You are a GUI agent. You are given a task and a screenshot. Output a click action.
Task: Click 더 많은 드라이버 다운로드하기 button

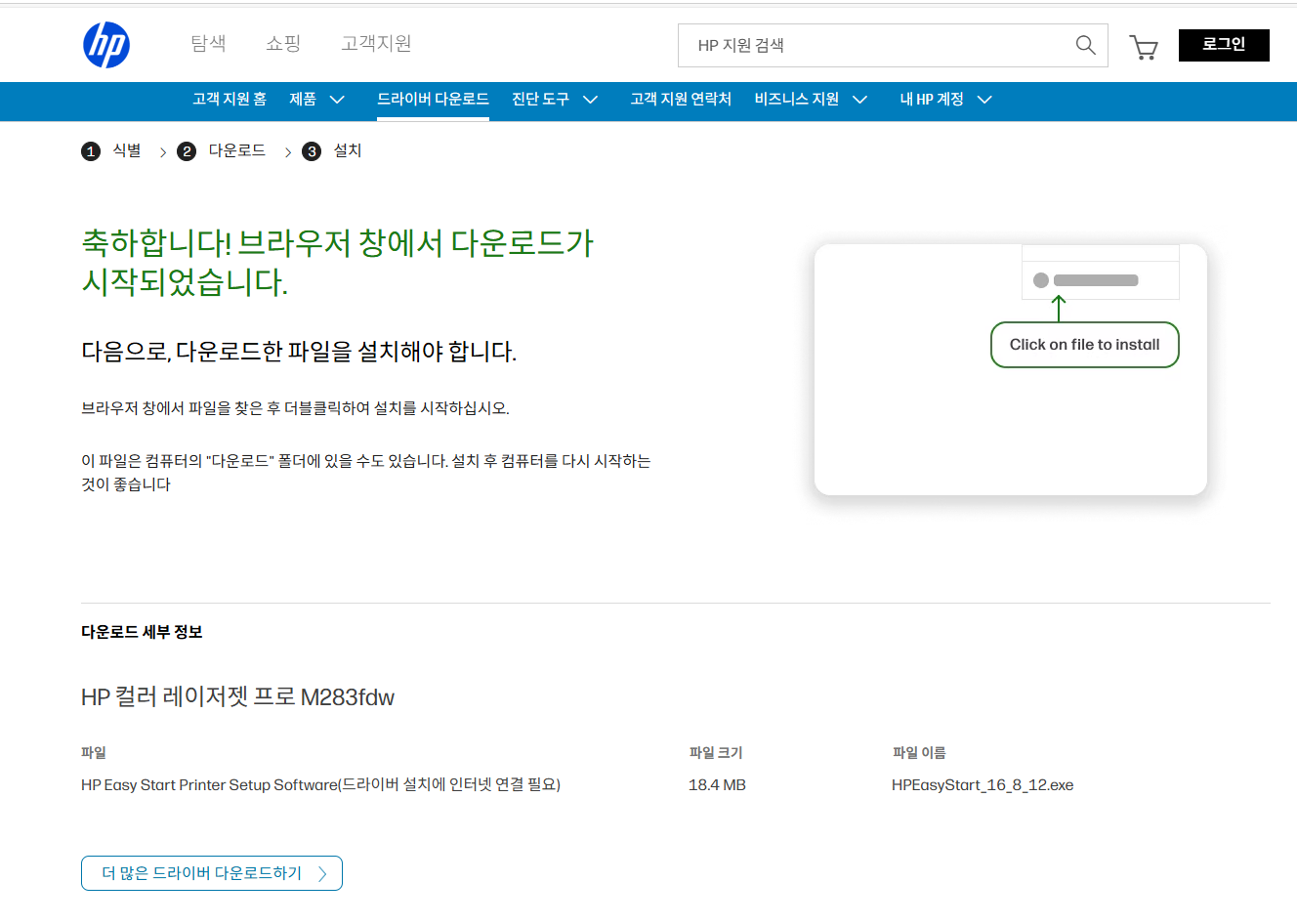pos(211,872)
